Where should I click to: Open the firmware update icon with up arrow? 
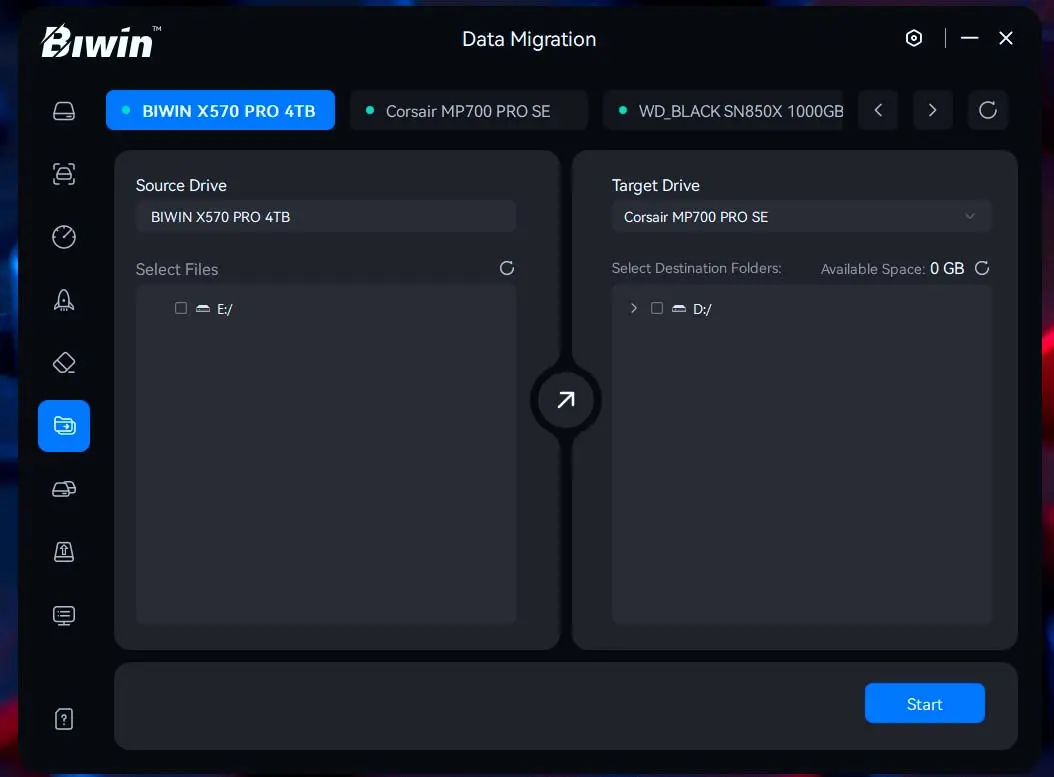(x=64, y=552)
